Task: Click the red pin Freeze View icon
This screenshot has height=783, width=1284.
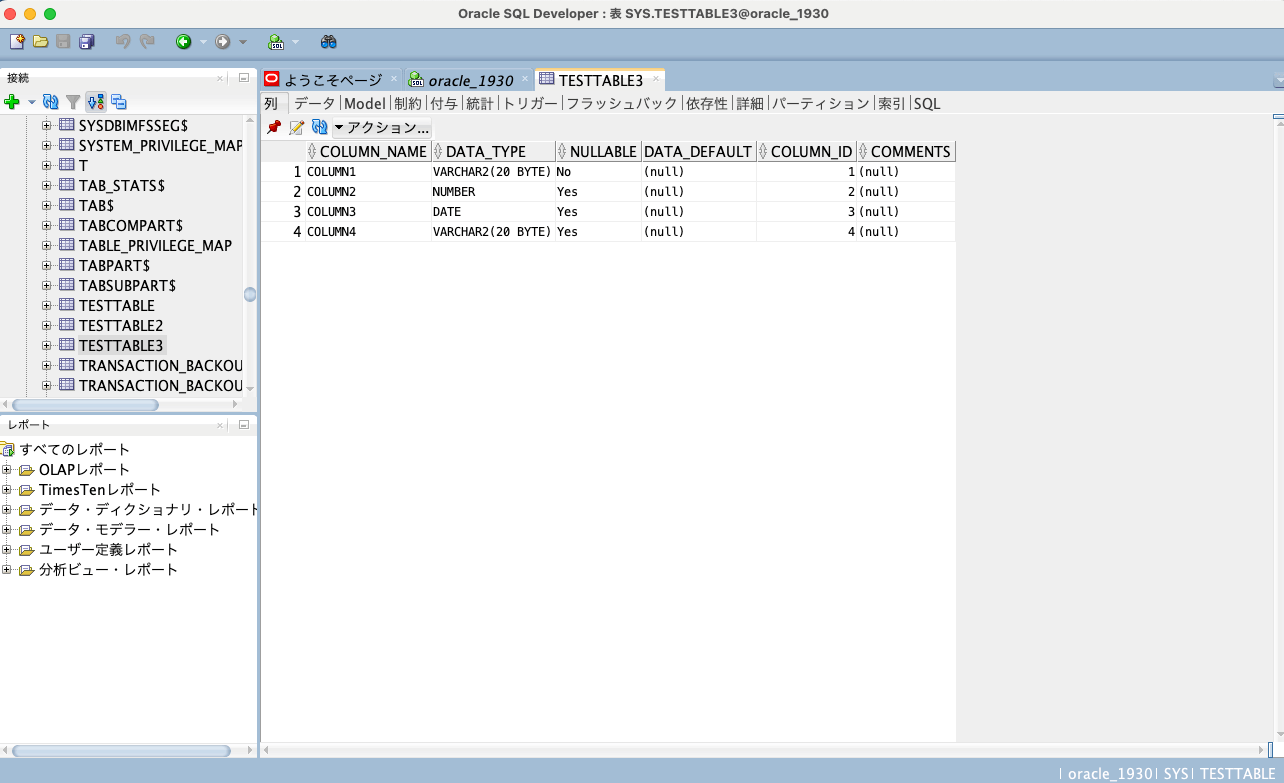Action: [274, 127]
